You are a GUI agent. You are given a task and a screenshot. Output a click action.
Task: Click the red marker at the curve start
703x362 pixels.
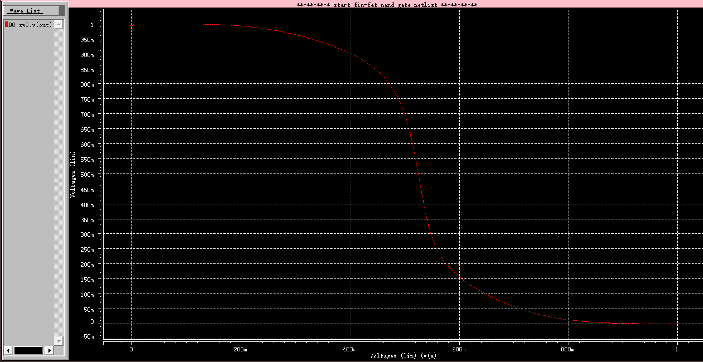[x=131, y=24]
